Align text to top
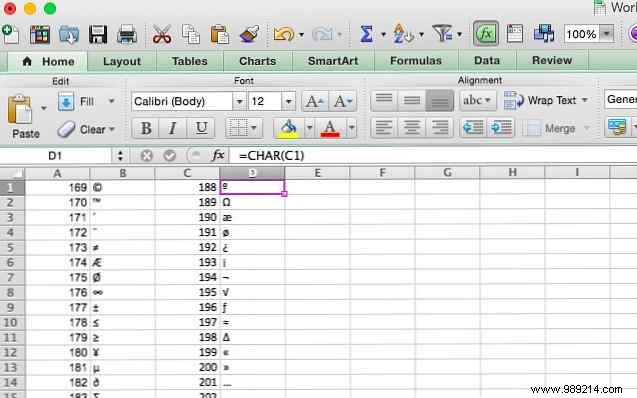 pyautogui.click(x=384, y=100)
